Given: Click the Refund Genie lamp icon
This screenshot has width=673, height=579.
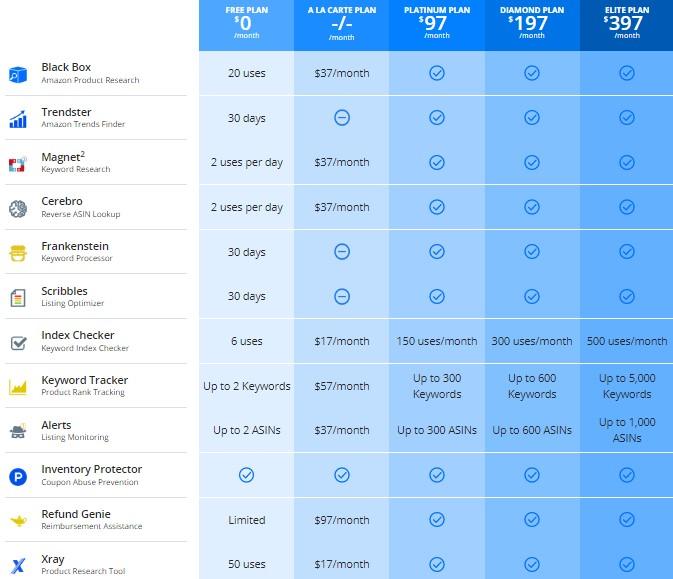Looking at the screenshot, I should pyautogui.click(x=18, y=520).
